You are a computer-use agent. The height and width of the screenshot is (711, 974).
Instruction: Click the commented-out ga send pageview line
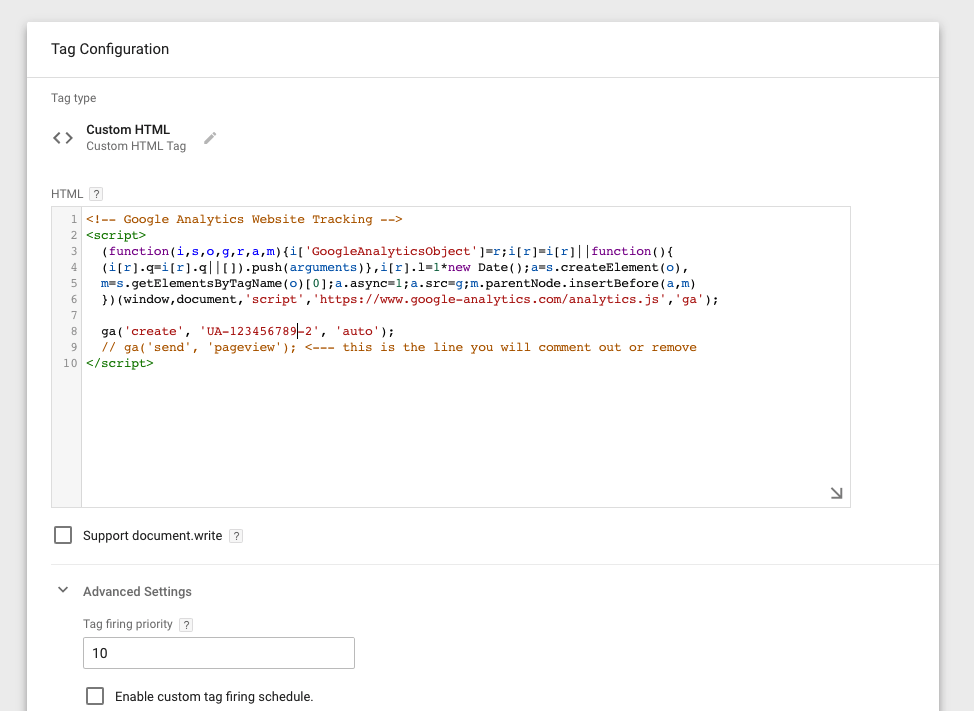[398, 347]
